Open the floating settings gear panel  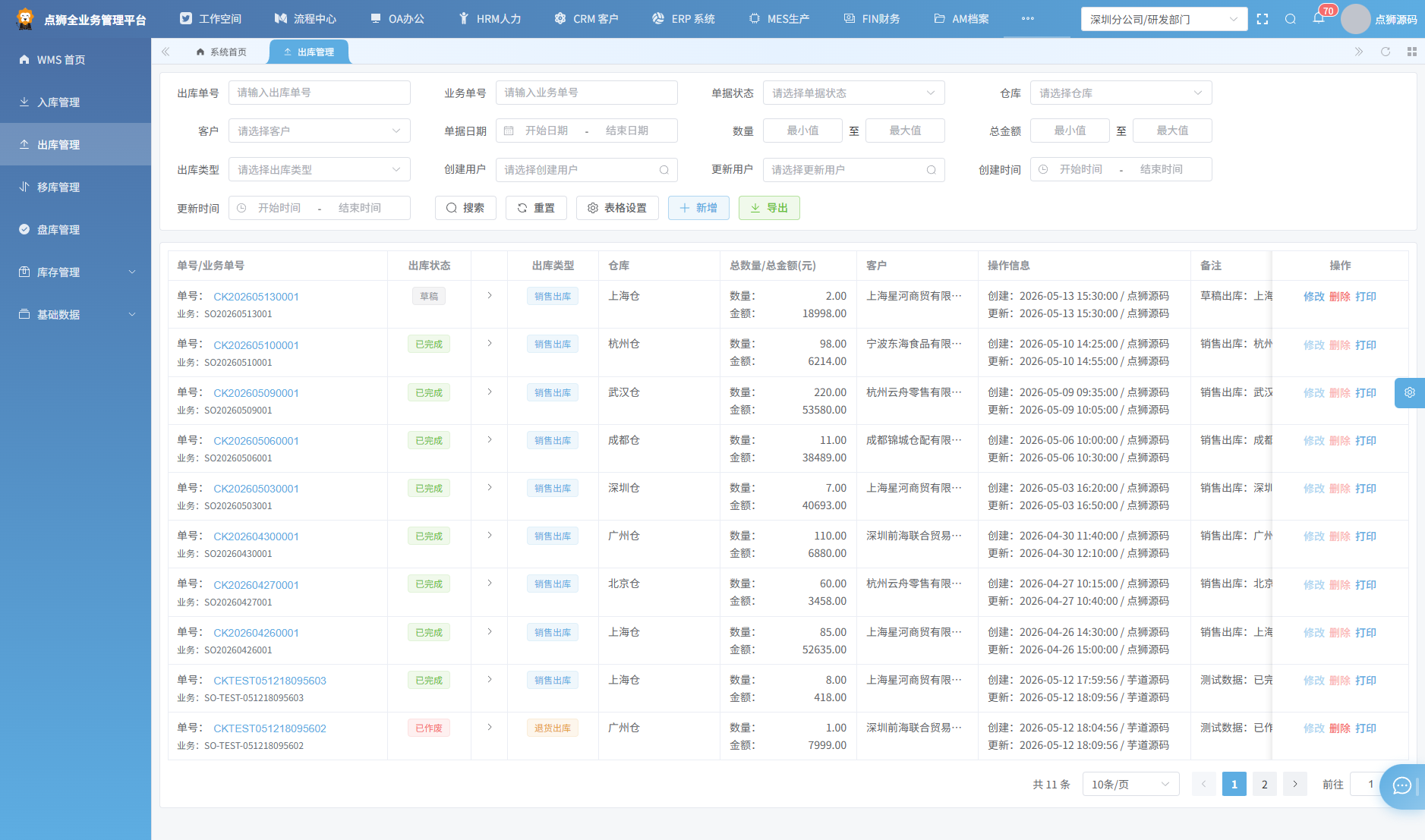point(1410,393)
